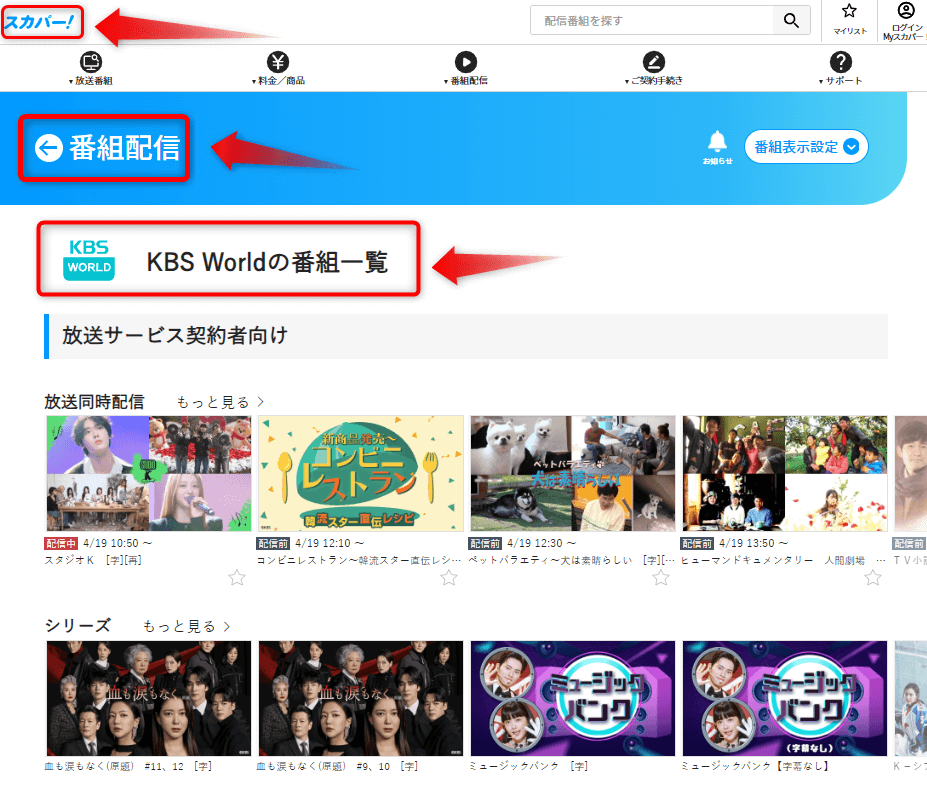
Task: Expand the ご契約手続き menu label
Action: tap(654, 81)
